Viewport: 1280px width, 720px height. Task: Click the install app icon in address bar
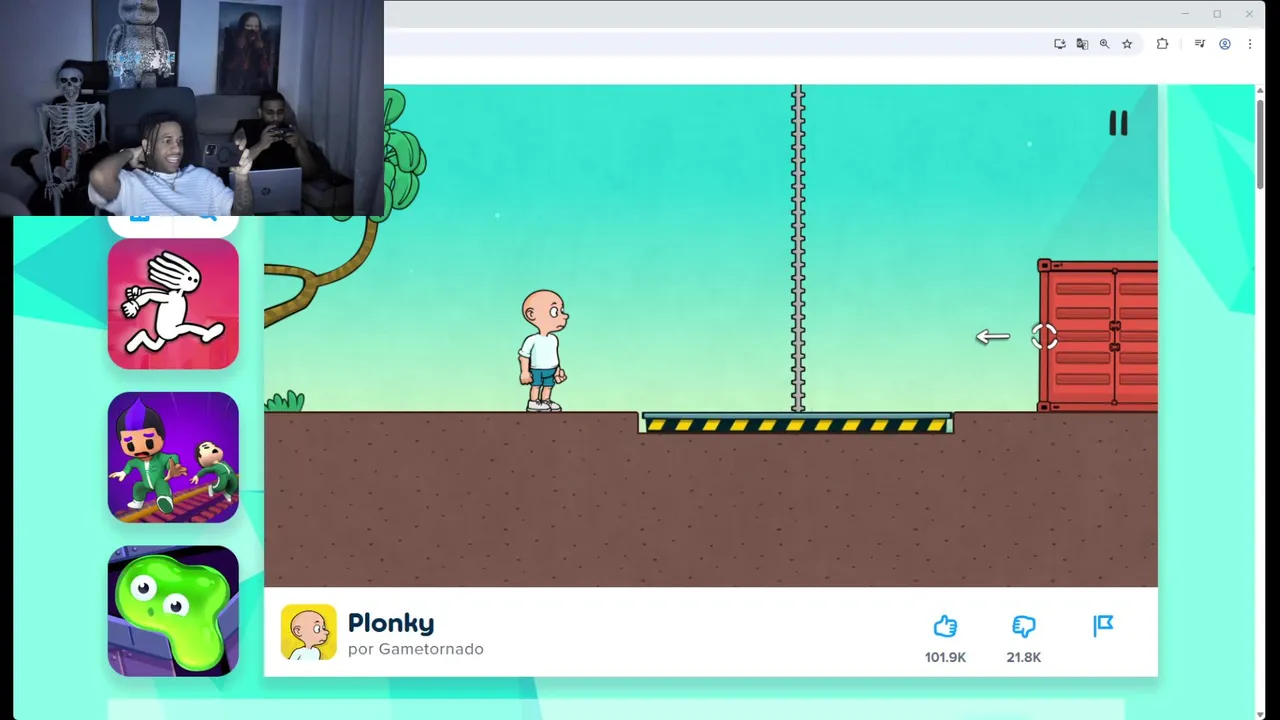click(x=1059, y=44)
